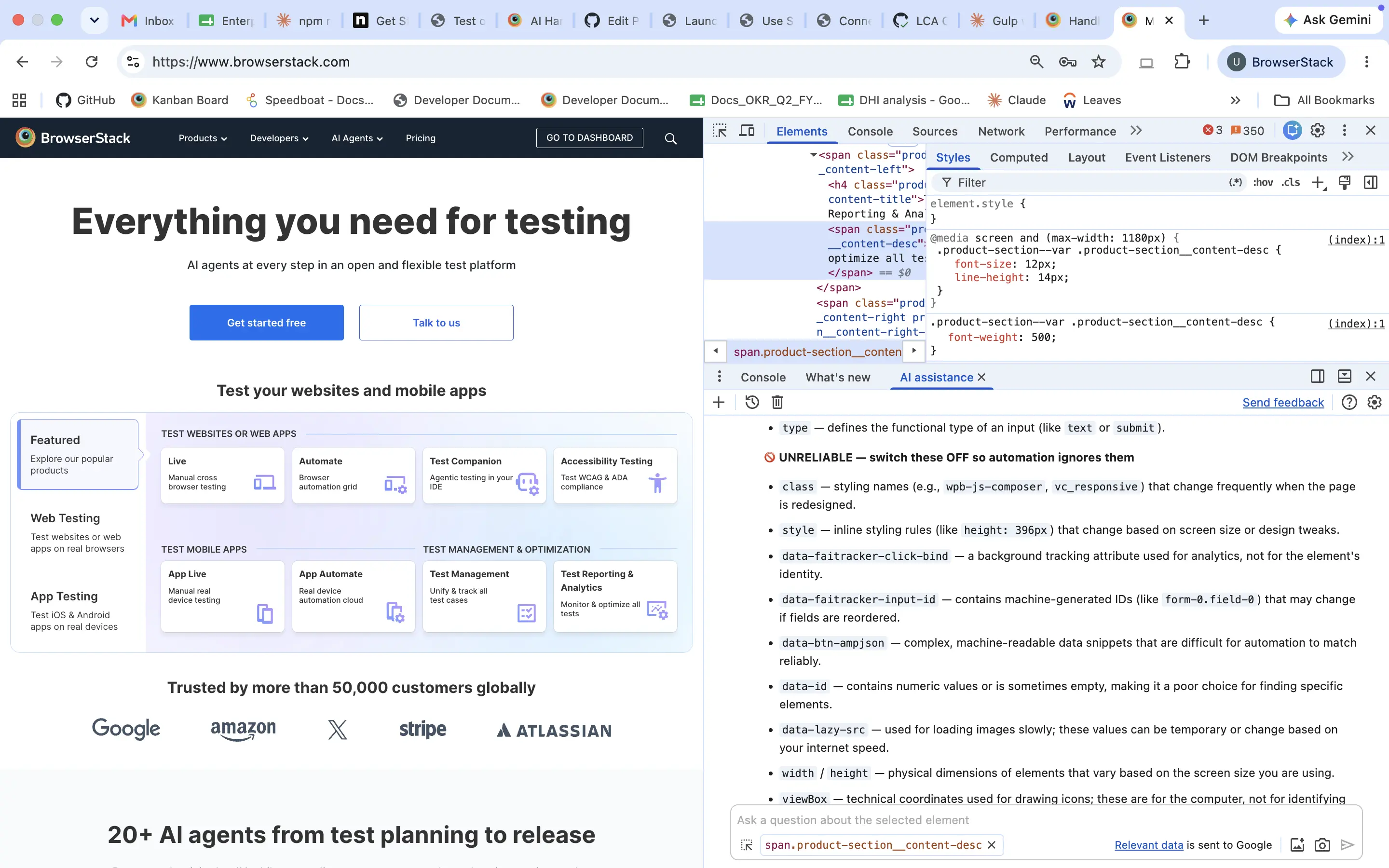
Task: Click the Styles Filter input field
Action: (x=1088, y=183)
